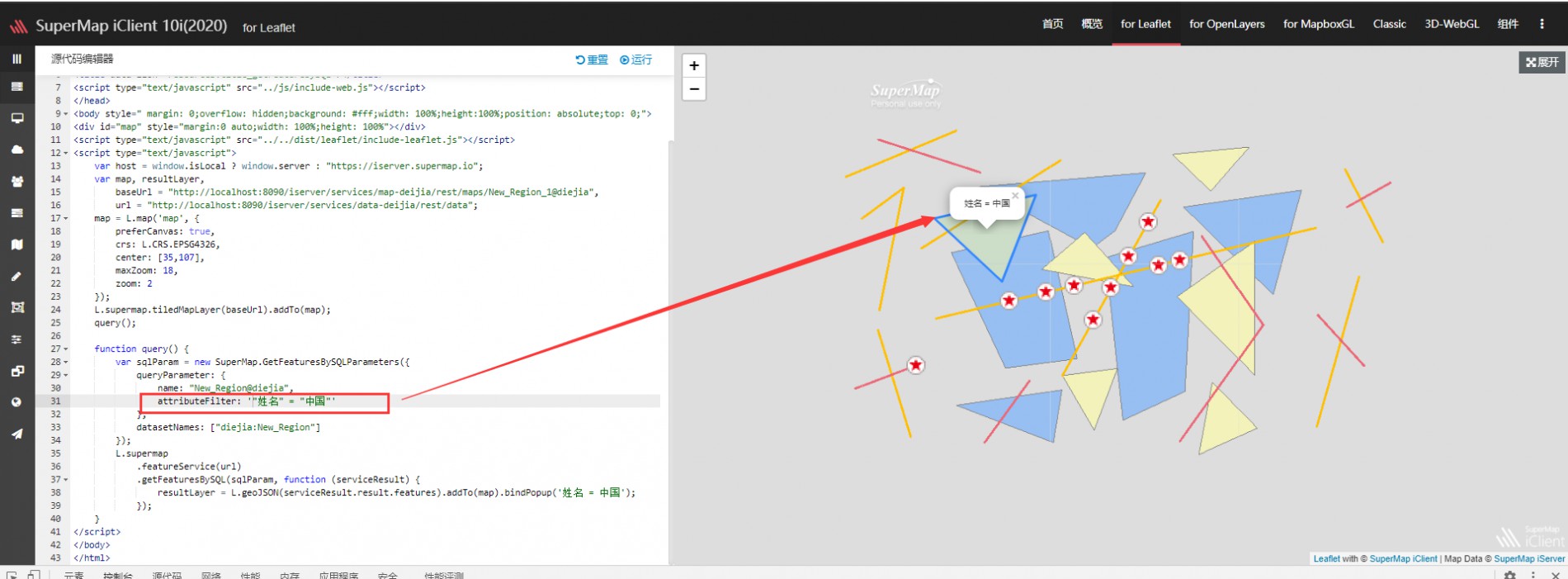This screenshot has height=579, width=1568.
Task: Click the datasetNames code on line 33
Action: pyautogui.click(x=229, y=428)
